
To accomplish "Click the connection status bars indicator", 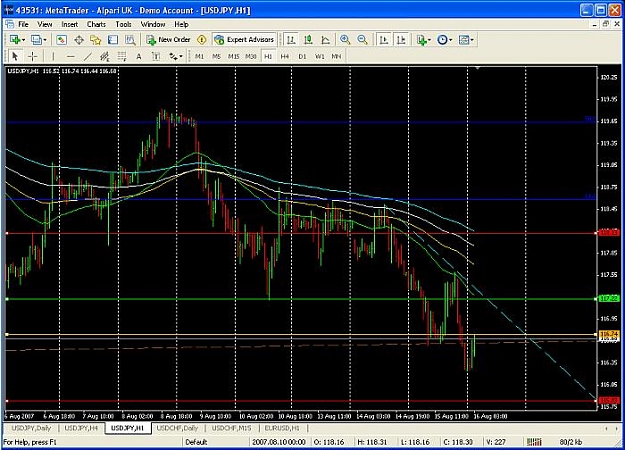I will click(534, 442).
